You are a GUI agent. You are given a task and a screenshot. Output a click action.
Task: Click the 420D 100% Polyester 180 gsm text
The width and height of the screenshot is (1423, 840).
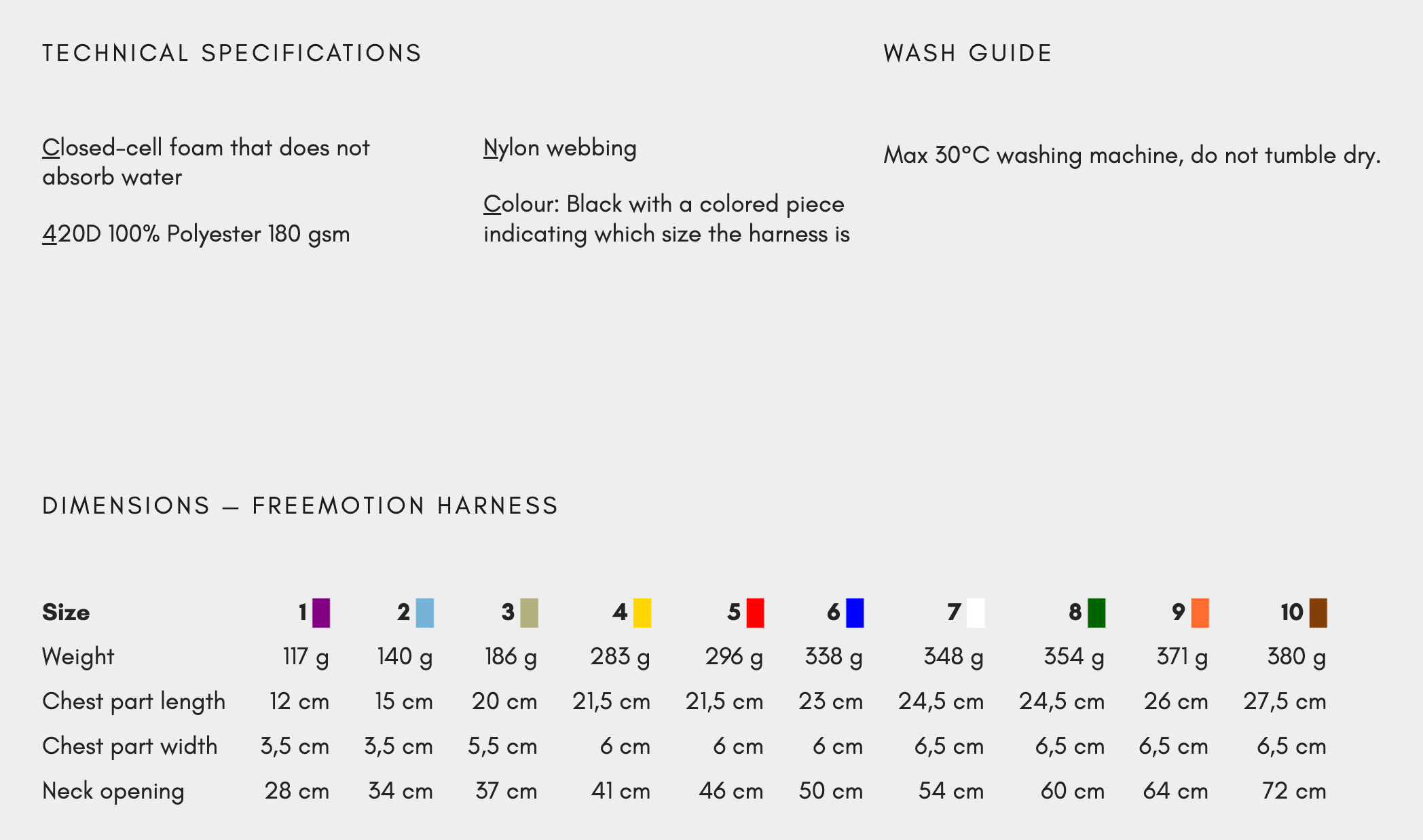click(x=196, y=234)
